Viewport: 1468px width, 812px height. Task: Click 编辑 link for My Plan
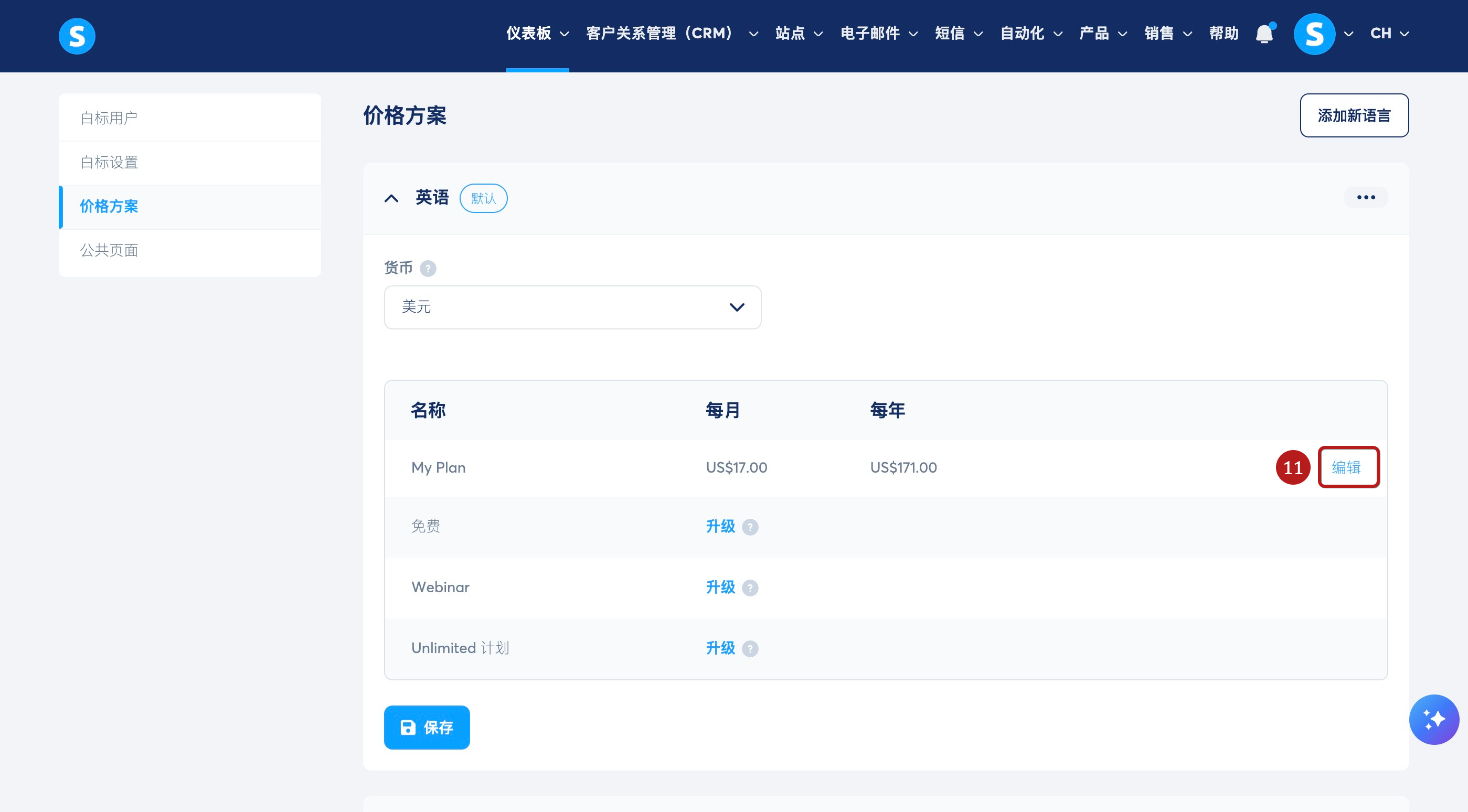pos(1345,467)
